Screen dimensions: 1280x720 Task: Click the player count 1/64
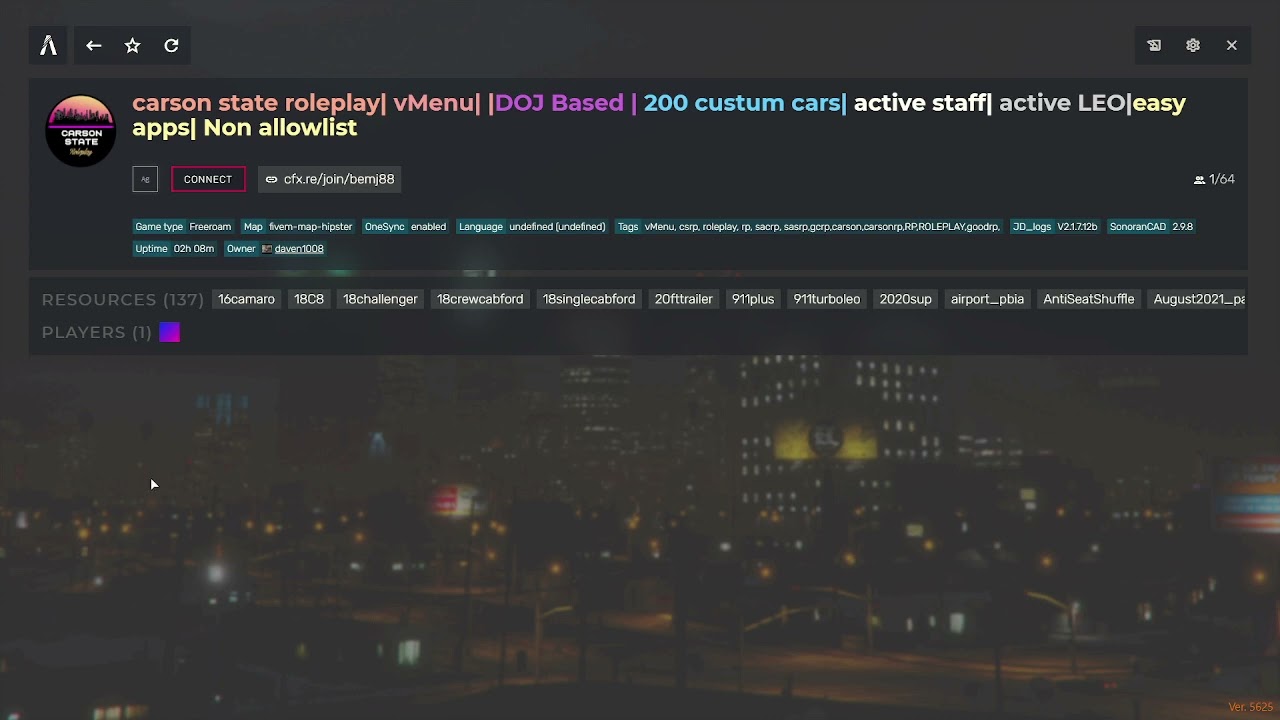coord(1215,179)
